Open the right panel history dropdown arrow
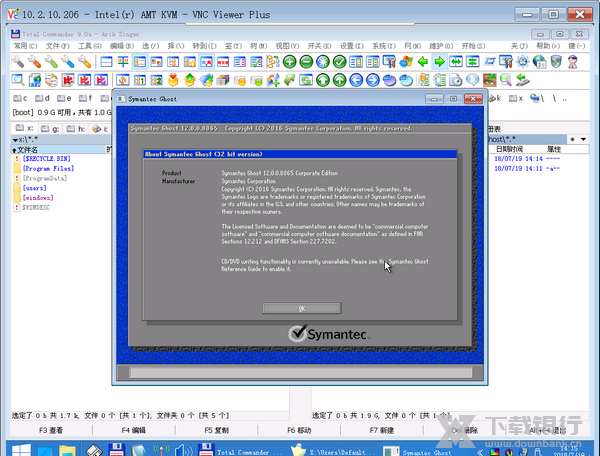 (584, 139)
